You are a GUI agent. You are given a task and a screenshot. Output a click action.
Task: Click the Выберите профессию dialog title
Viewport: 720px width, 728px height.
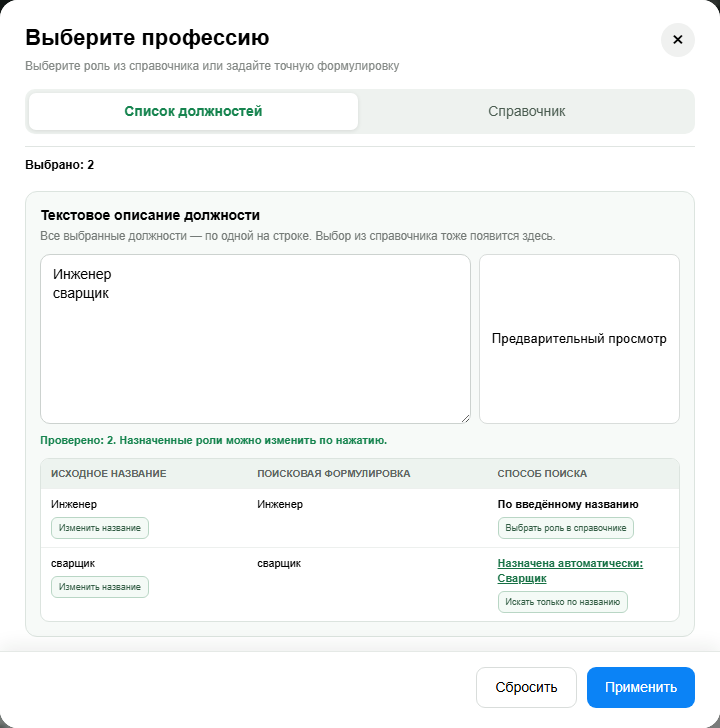[147, 38]
